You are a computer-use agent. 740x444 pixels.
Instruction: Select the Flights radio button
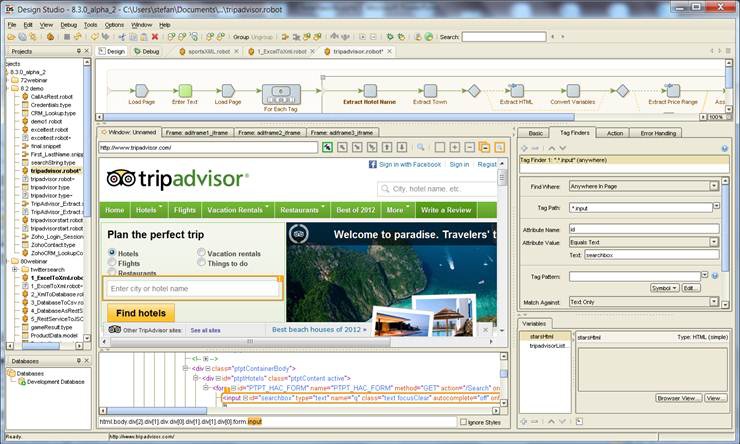pos(112,262)
